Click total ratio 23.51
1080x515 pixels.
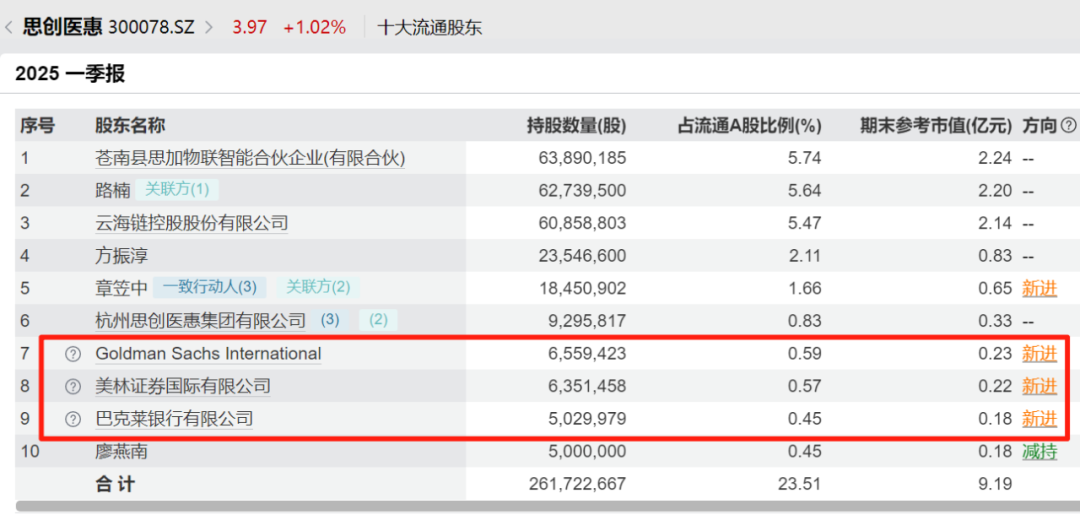pyautogui.click(x=801, y=484)
